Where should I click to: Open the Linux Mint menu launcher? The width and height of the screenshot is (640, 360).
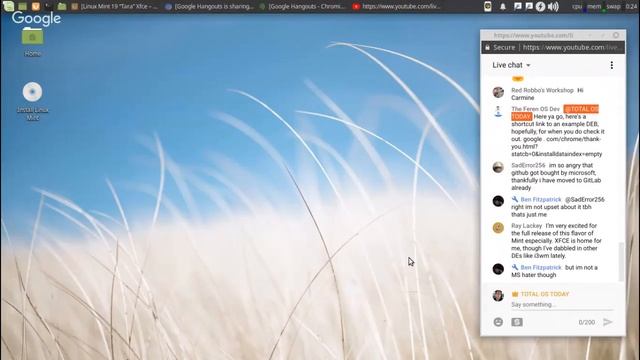(8, 6)
